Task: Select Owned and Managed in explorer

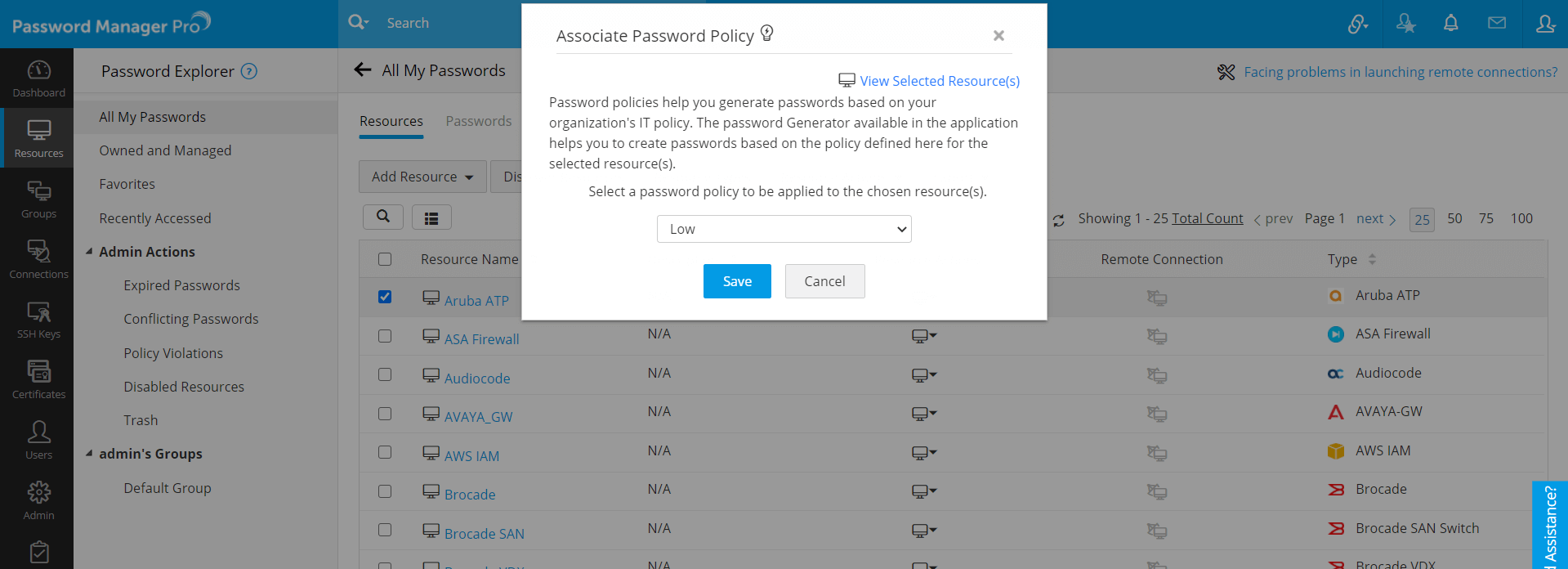Action: (x=165, y=150)
